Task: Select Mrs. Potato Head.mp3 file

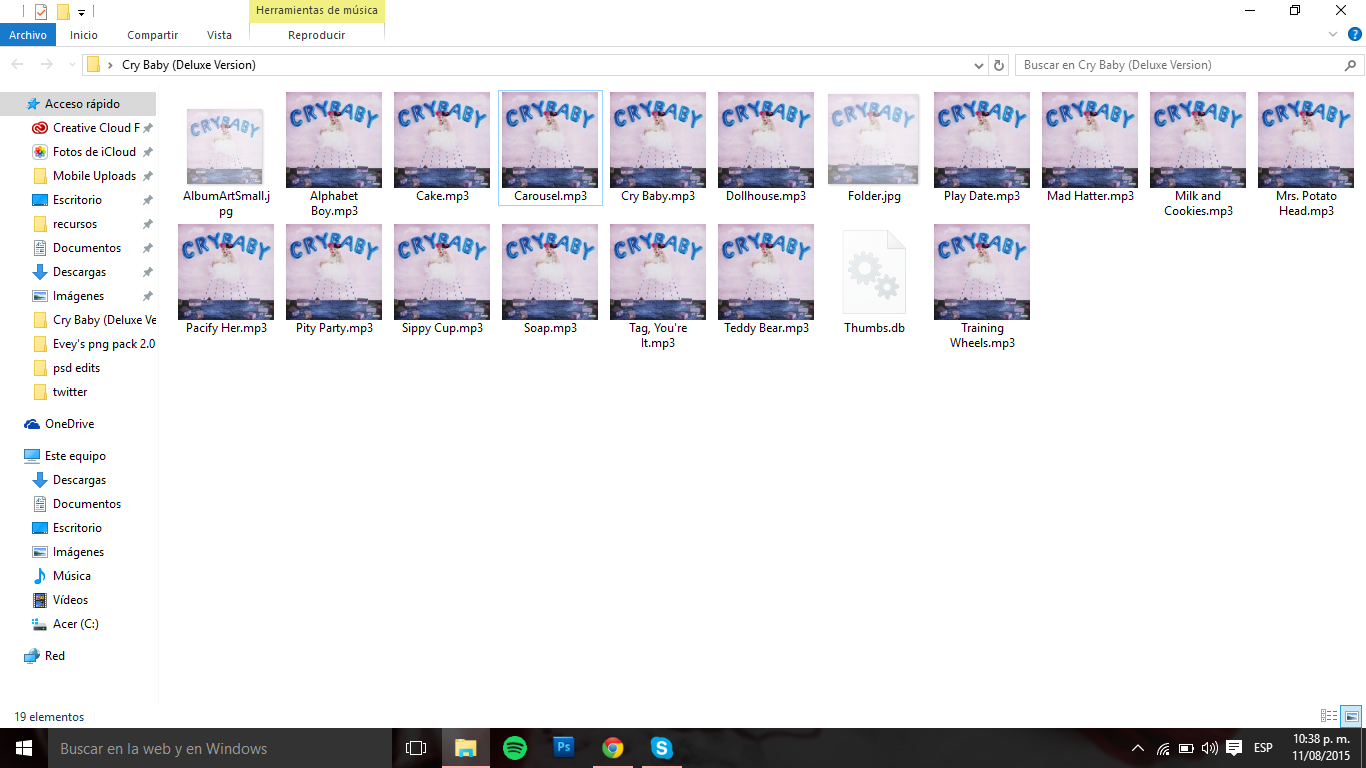Action: [x=1306, y=155]
